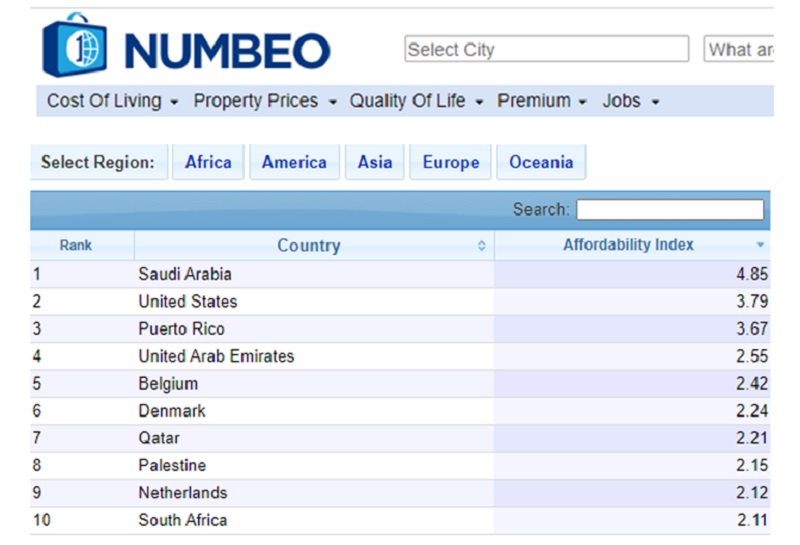Open the Property Prices menu
The height and width of the screenshot is (545, 800).
click(x=265, y=101)
